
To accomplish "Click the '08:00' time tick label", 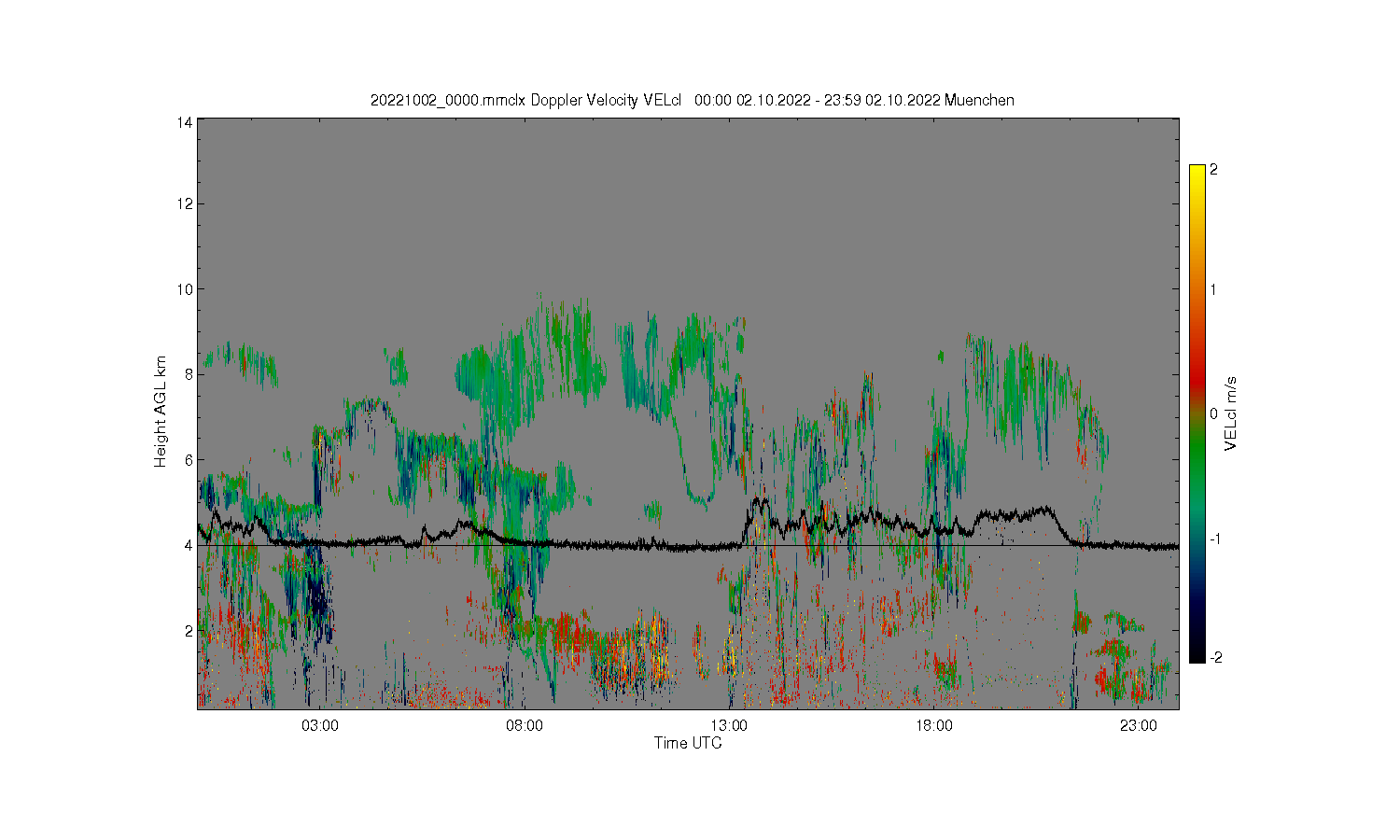I will pos(525,725).
